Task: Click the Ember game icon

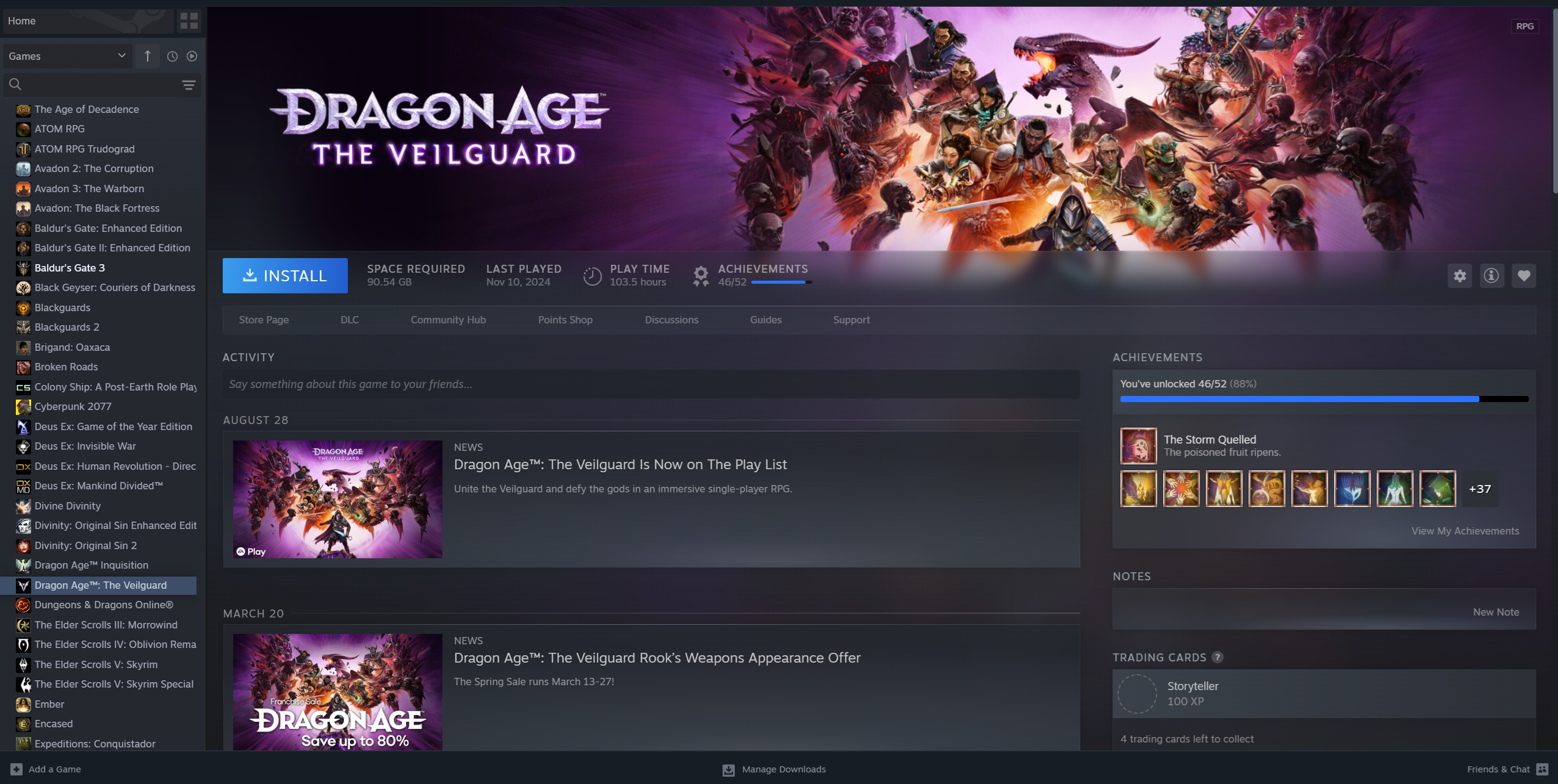Action: (x=23, y=705)
